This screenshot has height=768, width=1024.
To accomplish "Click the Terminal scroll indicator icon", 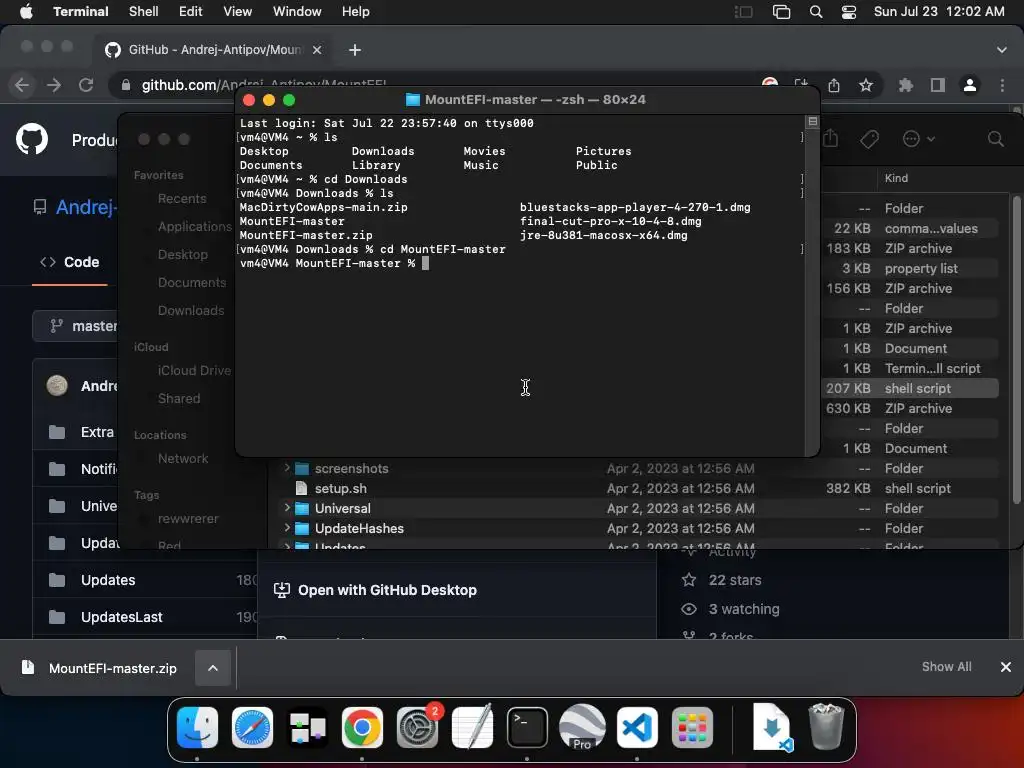I will 812,121.
